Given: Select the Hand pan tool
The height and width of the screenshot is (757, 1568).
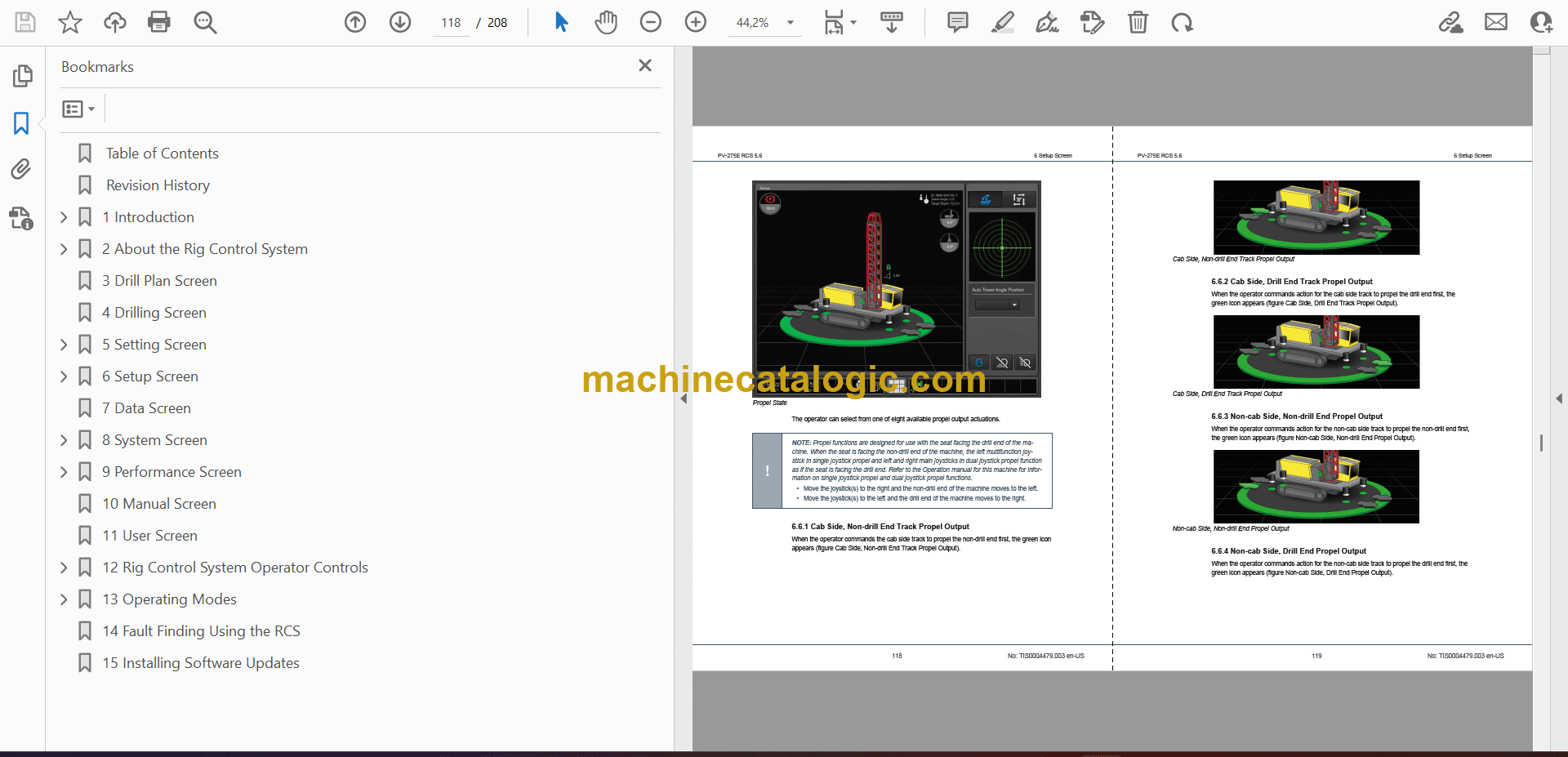Looking at the screenshot, I should click(x=605, y=22).
